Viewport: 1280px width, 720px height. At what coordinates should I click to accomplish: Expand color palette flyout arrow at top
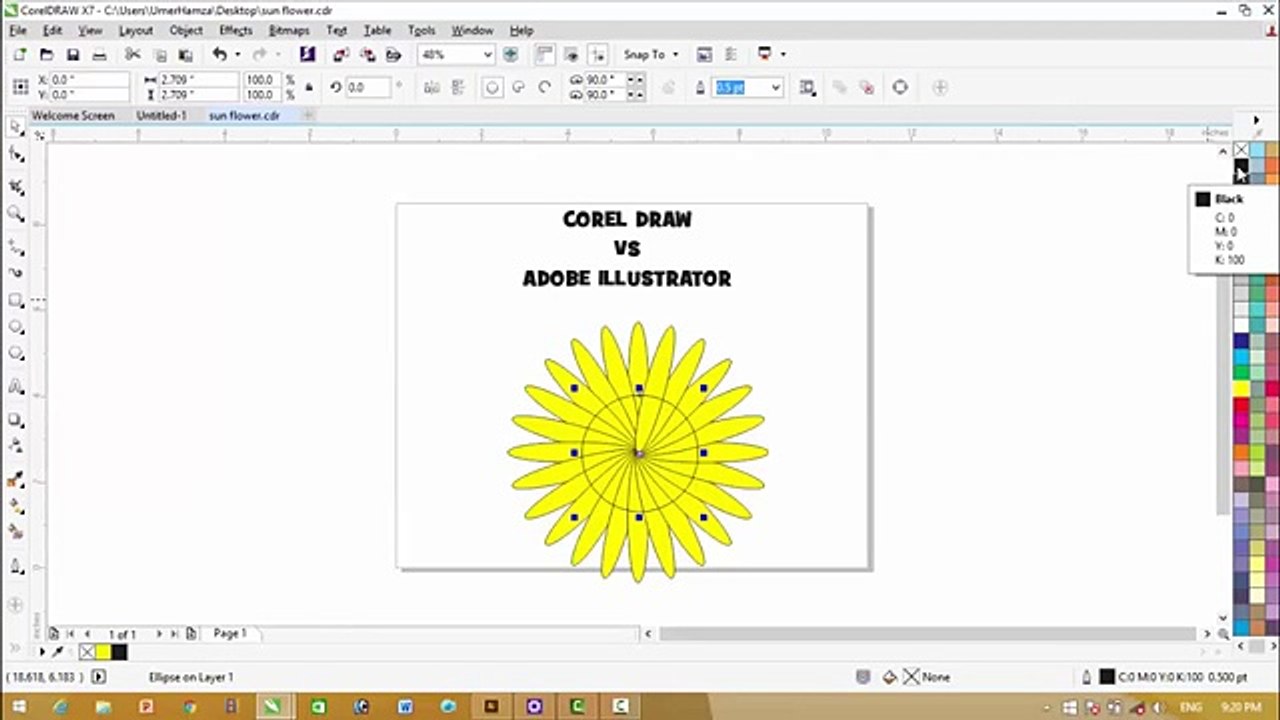1257,120
